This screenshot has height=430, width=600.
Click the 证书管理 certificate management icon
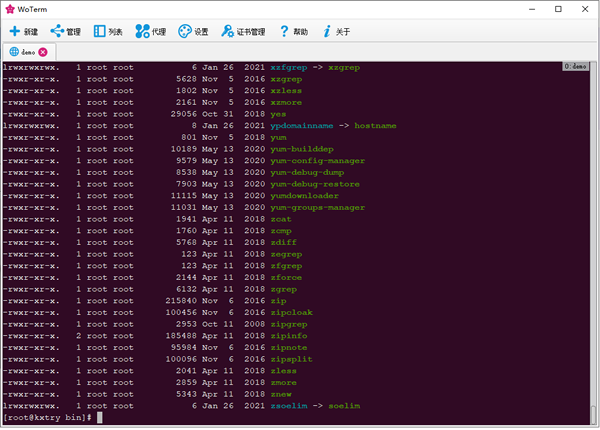tap(228, 31)
